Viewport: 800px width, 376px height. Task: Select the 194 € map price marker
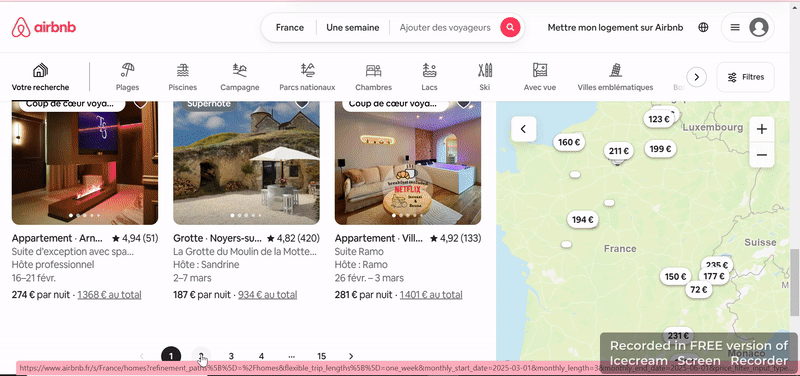click(583, 220)
